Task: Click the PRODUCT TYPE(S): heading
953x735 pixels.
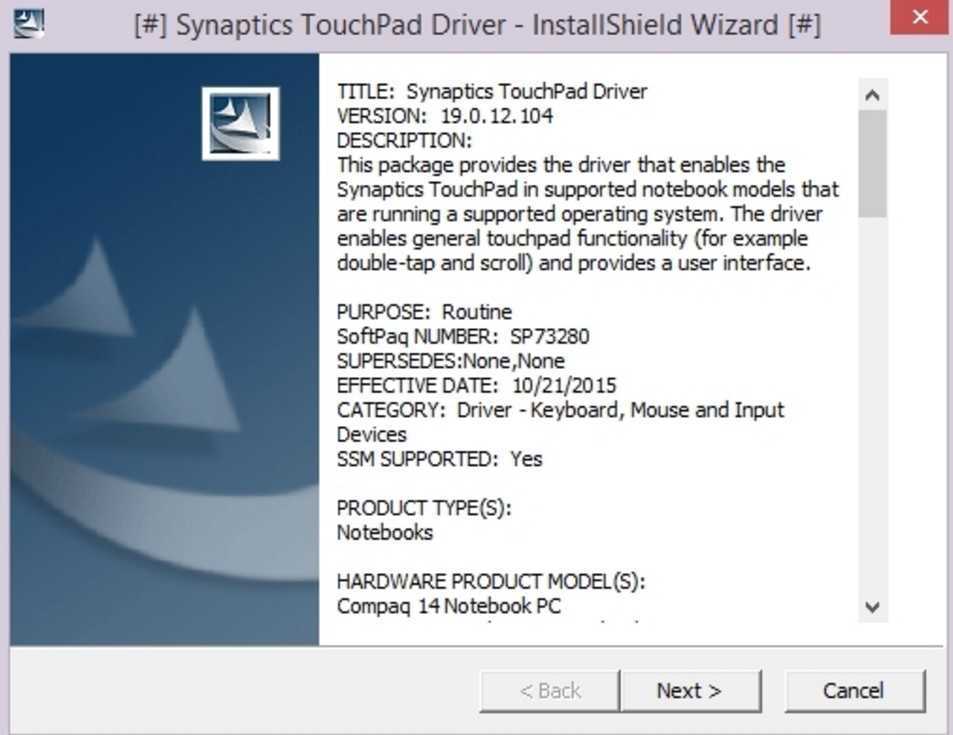Action: [424, 508]
